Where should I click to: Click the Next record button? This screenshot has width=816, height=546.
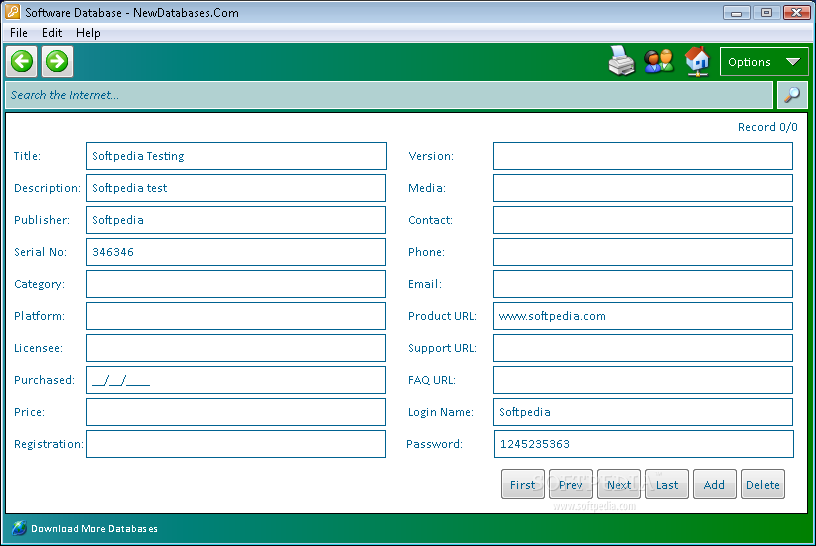pyautogui.click(x=619, y=485)
